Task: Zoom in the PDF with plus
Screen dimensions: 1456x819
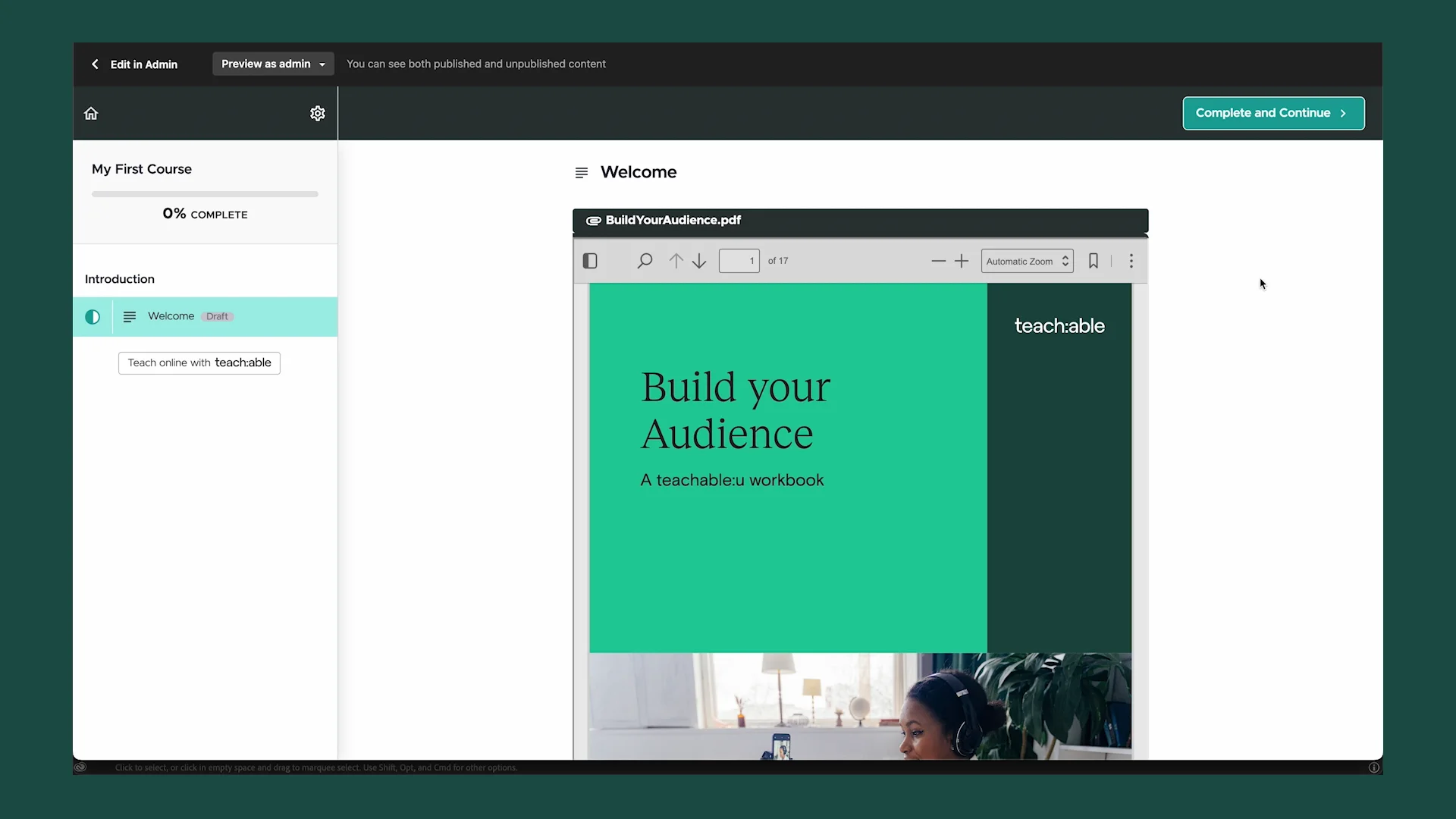Action: pos(962,261)
